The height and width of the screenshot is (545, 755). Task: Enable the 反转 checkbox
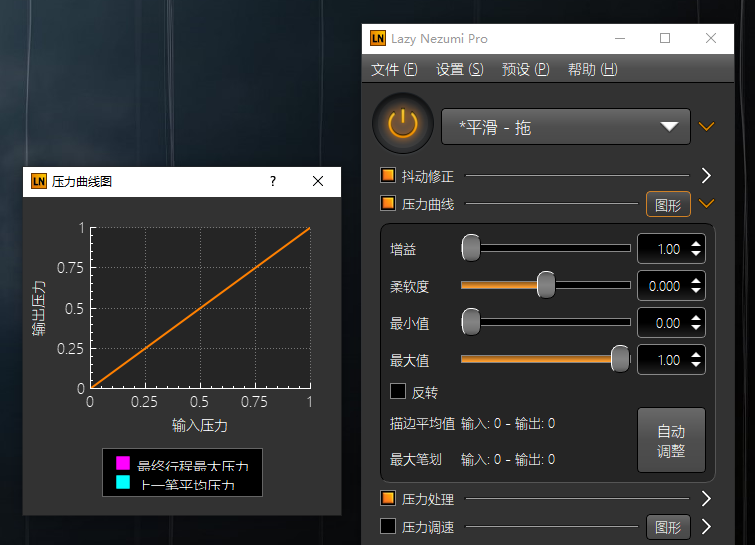point(398,391)
